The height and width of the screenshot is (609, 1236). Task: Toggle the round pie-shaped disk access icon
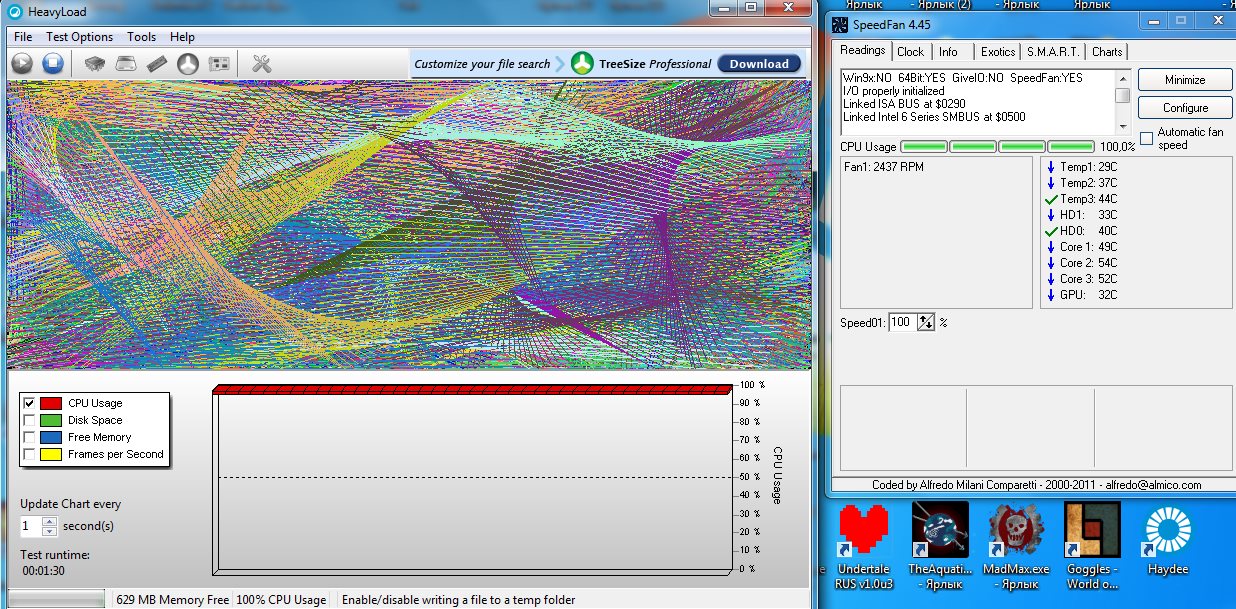coord(188,64)
